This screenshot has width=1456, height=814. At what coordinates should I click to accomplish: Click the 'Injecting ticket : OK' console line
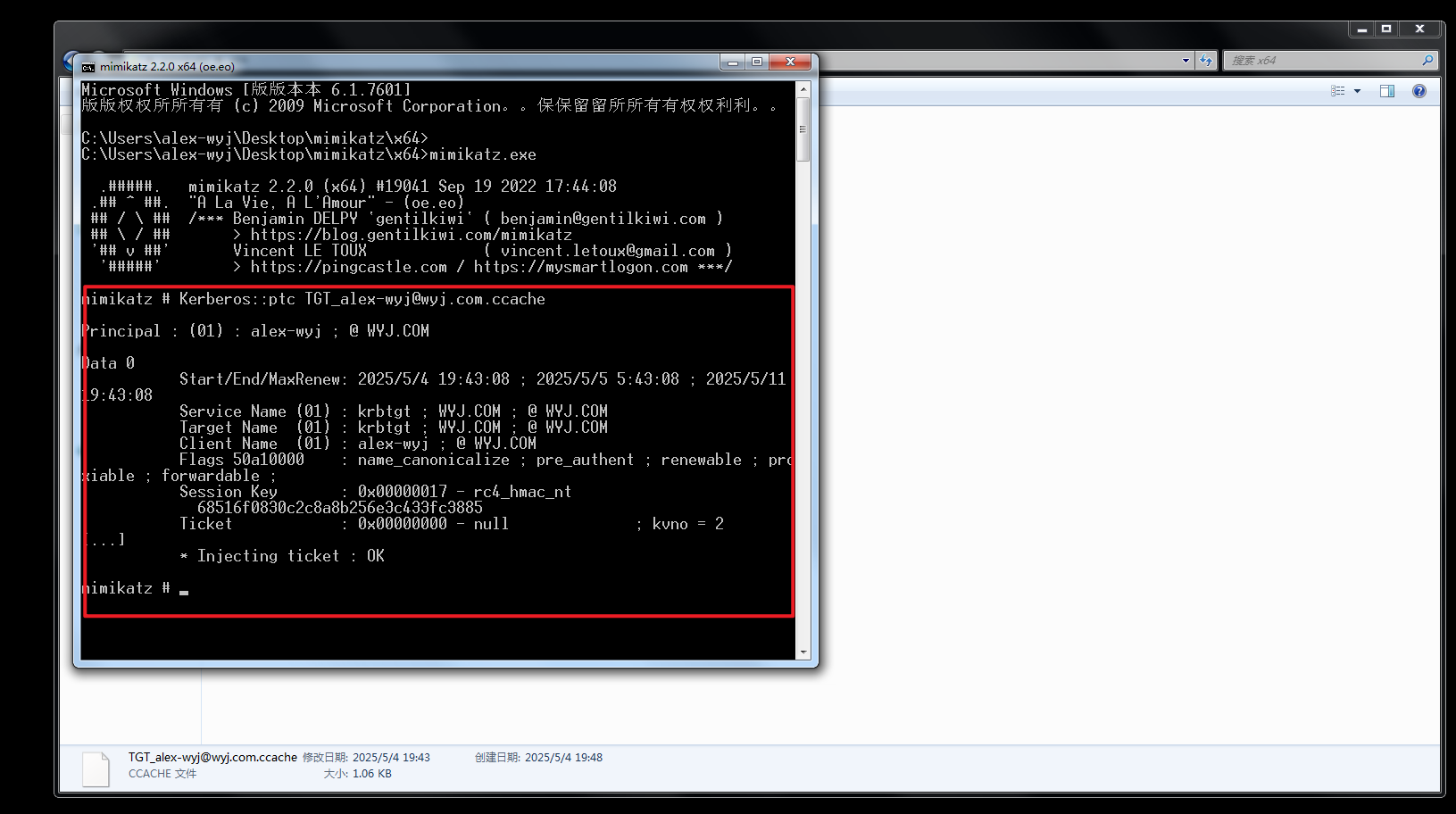(x=282, y=556)
